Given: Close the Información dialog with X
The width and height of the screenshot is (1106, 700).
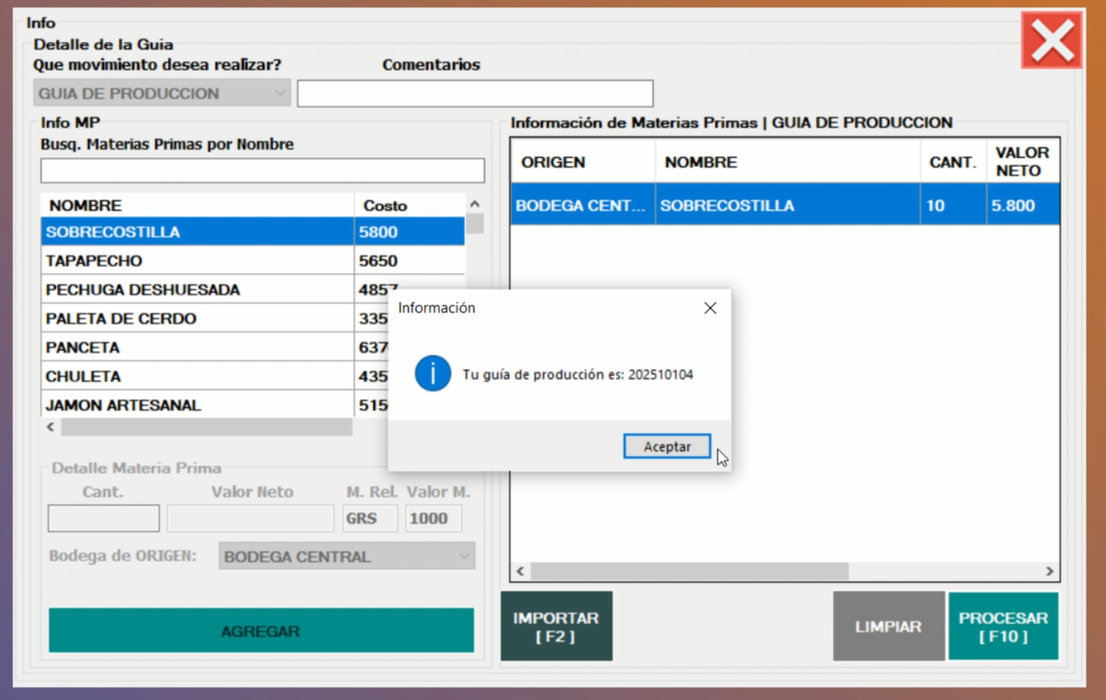Looking at the screenshot, I should click(710, 308).
